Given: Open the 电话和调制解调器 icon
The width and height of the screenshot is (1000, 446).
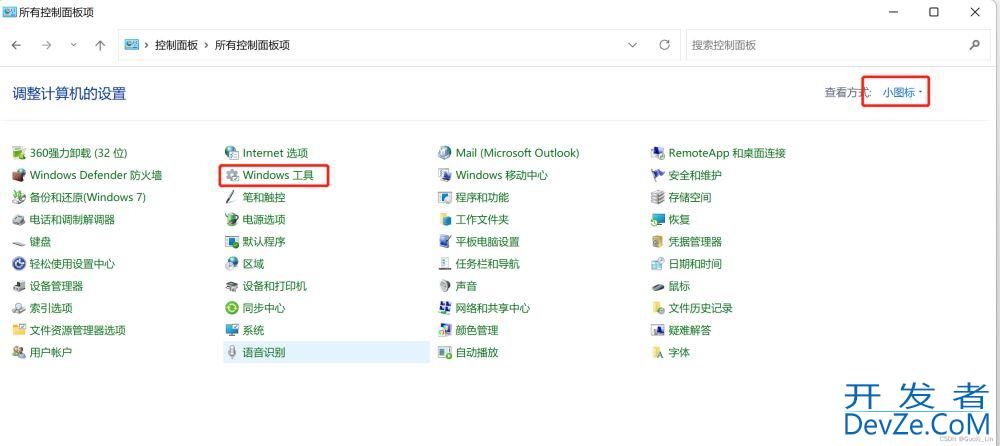Looking at the screenshot, I should 19,219.
